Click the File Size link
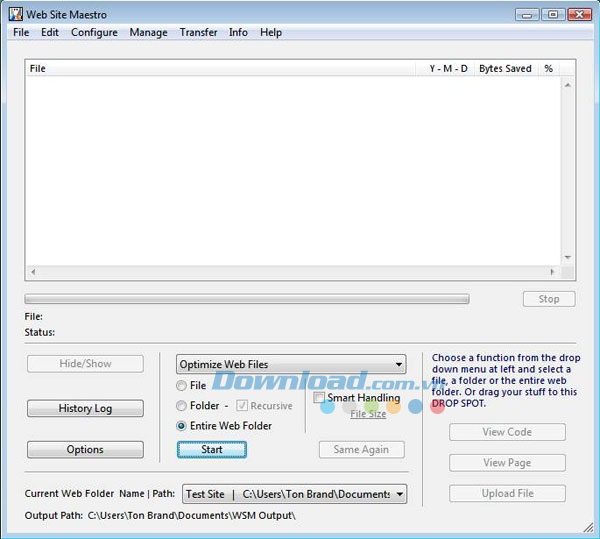Screen dimensions: 600x539 pyautogui.click(x=368, y=414)
